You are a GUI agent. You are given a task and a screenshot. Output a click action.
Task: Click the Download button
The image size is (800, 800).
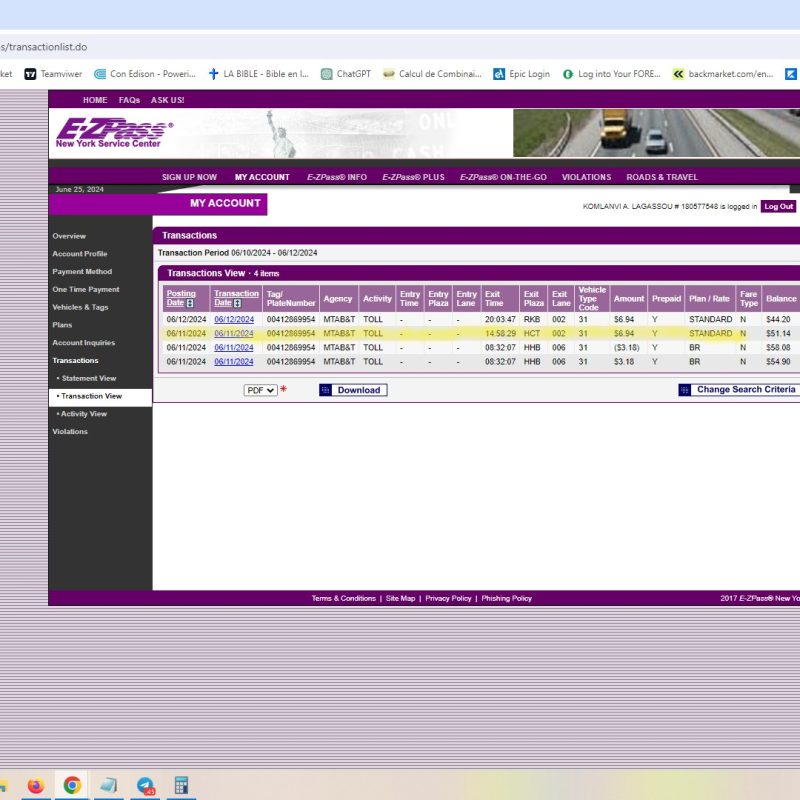pos(353,390)
